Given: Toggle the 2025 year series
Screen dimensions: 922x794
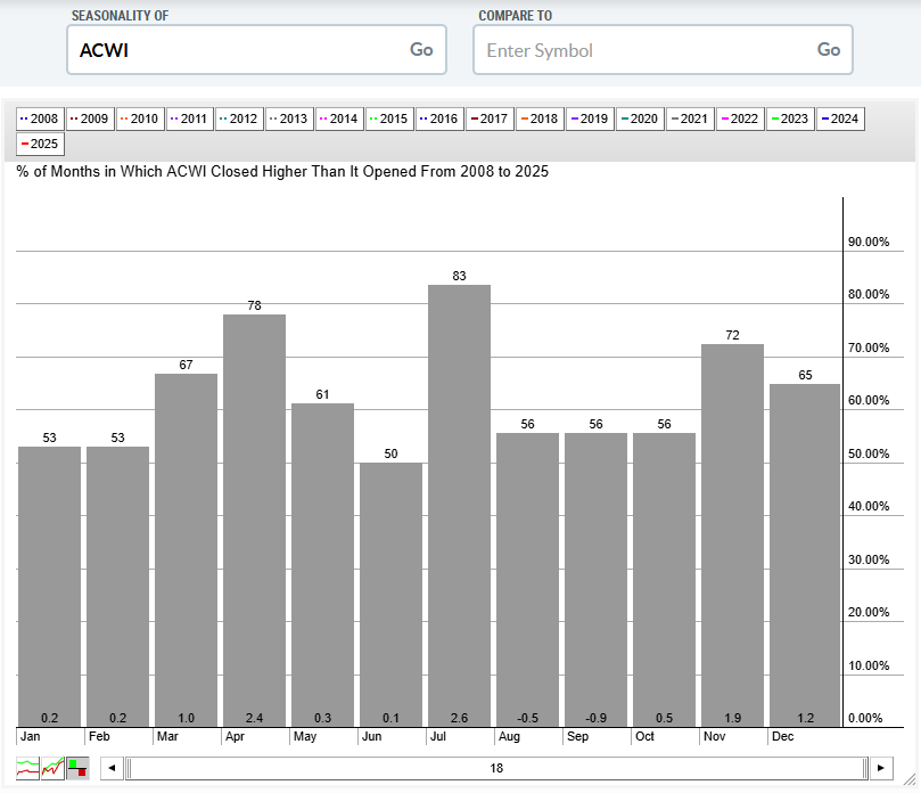Looking at the screenshot, I should click(x=40, y=144).
